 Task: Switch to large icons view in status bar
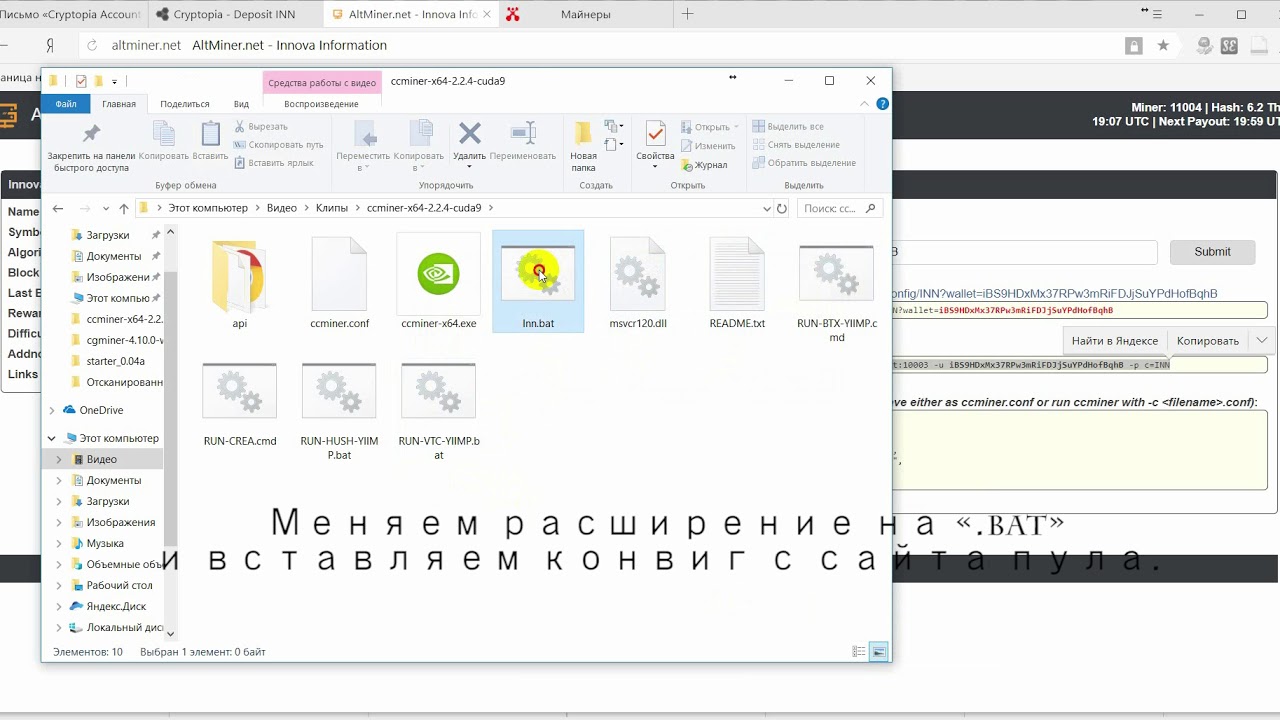click(879, 652)
